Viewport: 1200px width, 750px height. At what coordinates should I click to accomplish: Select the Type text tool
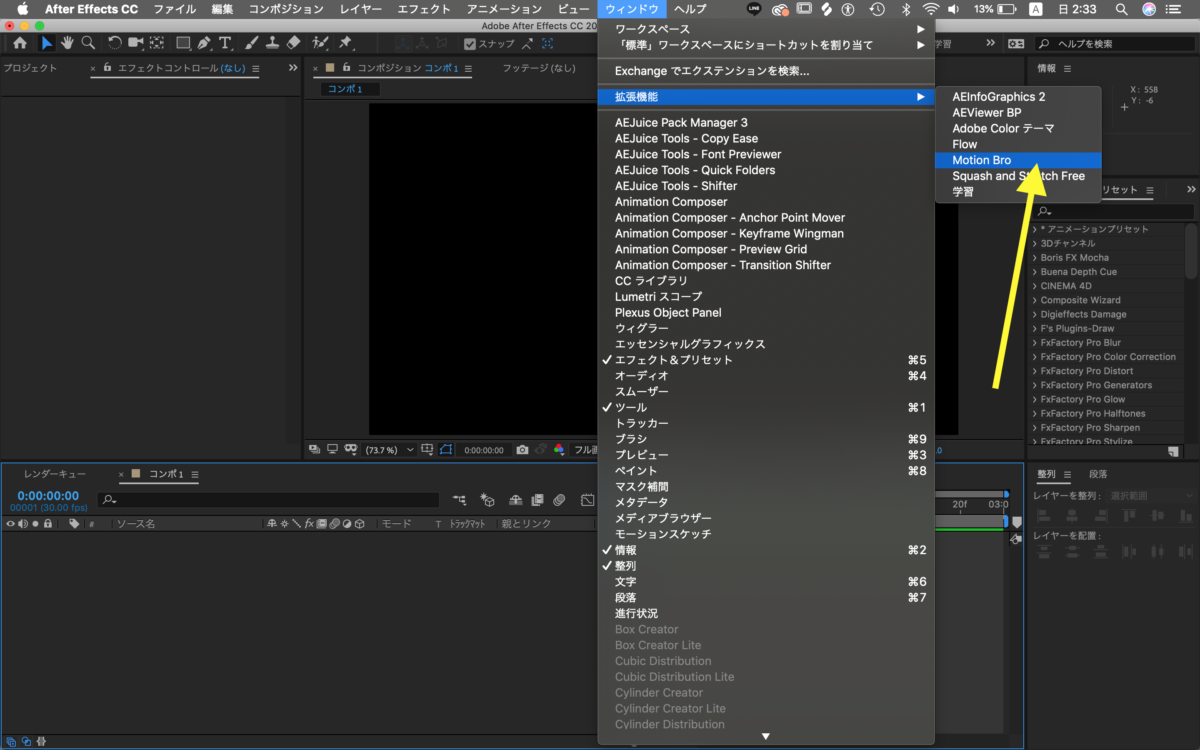pos(225,44)
